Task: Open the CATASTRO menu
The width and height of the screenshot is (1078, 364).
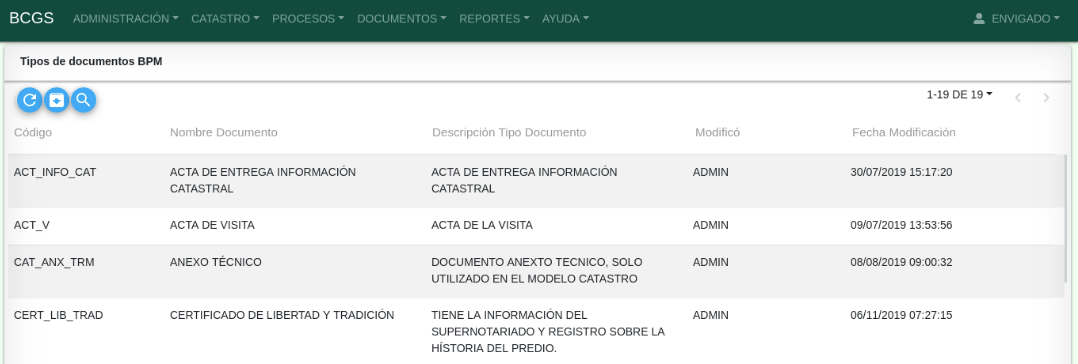Action: coord(226,19)
